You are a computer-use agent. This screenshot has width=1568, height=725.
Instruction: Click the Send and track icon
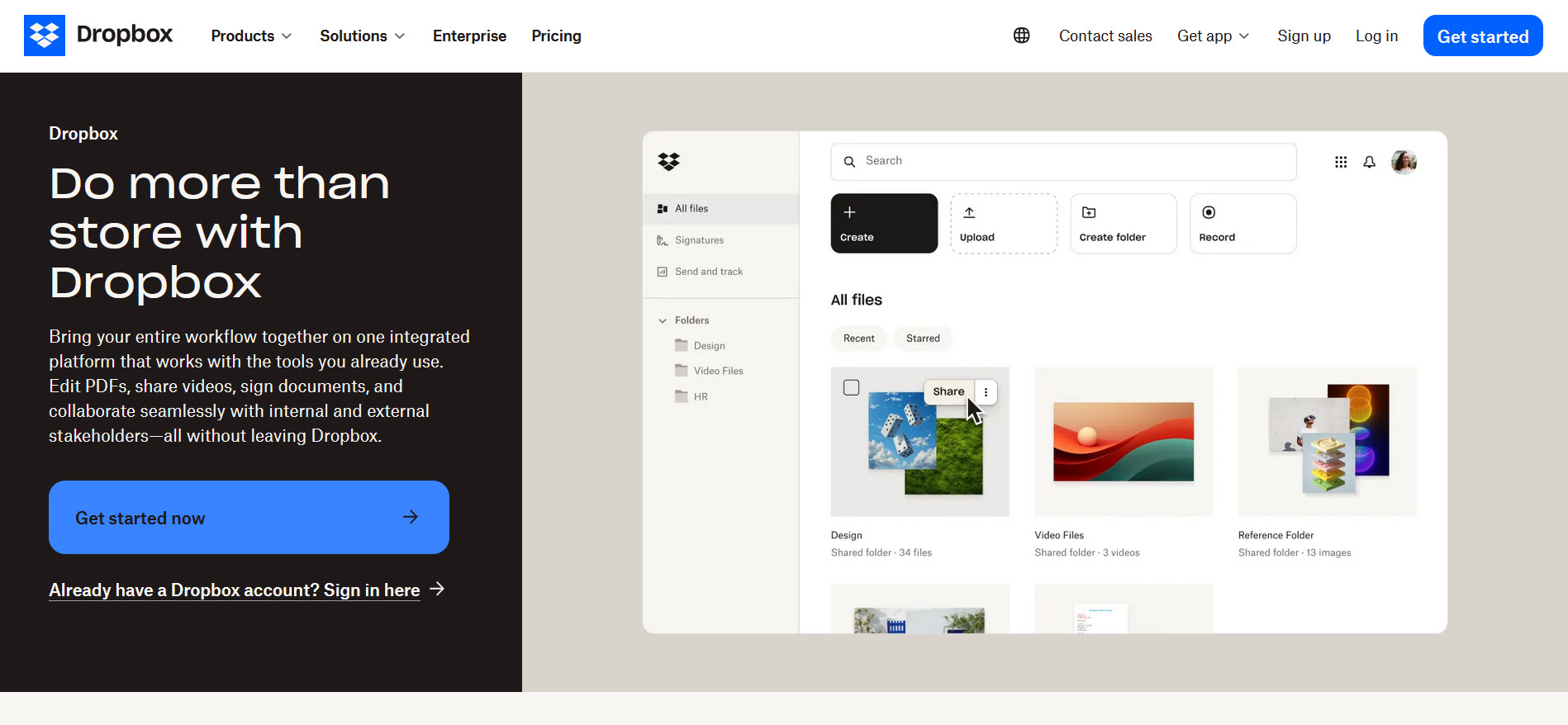point(663,272)
